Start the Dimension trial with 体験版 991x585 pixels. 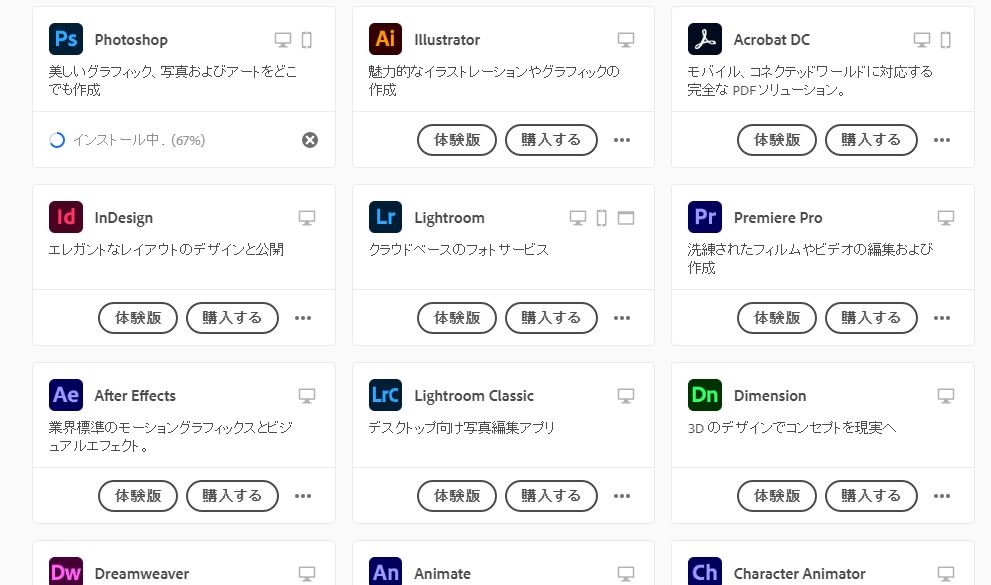(x=777, y=496)
